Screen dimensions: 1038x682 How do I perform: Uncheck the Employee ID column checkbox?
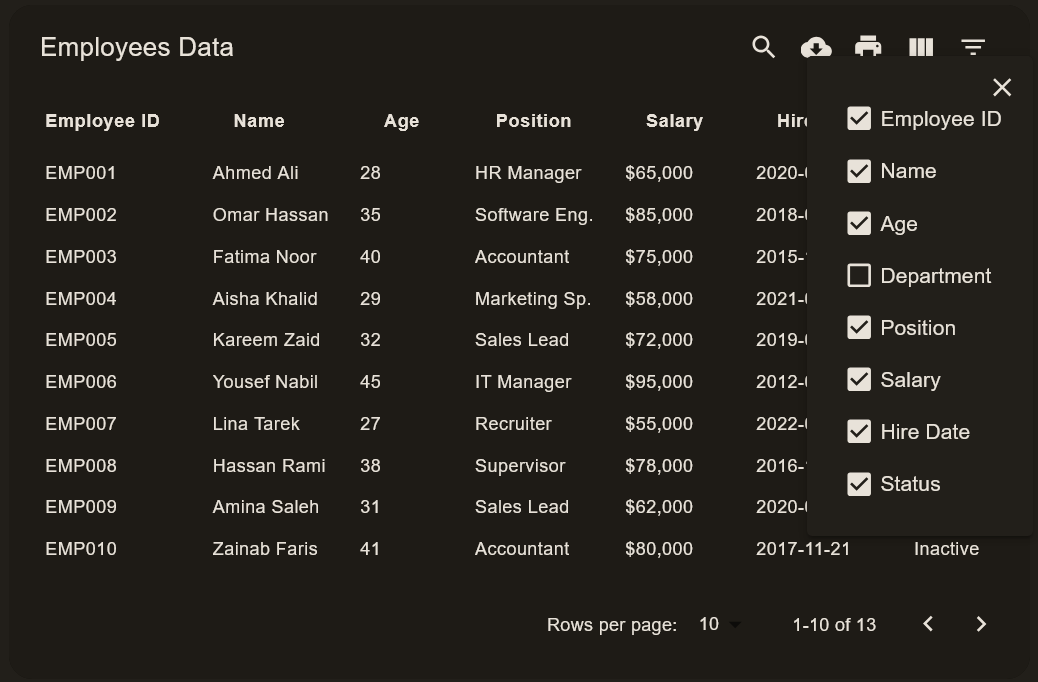coord(859,119)
